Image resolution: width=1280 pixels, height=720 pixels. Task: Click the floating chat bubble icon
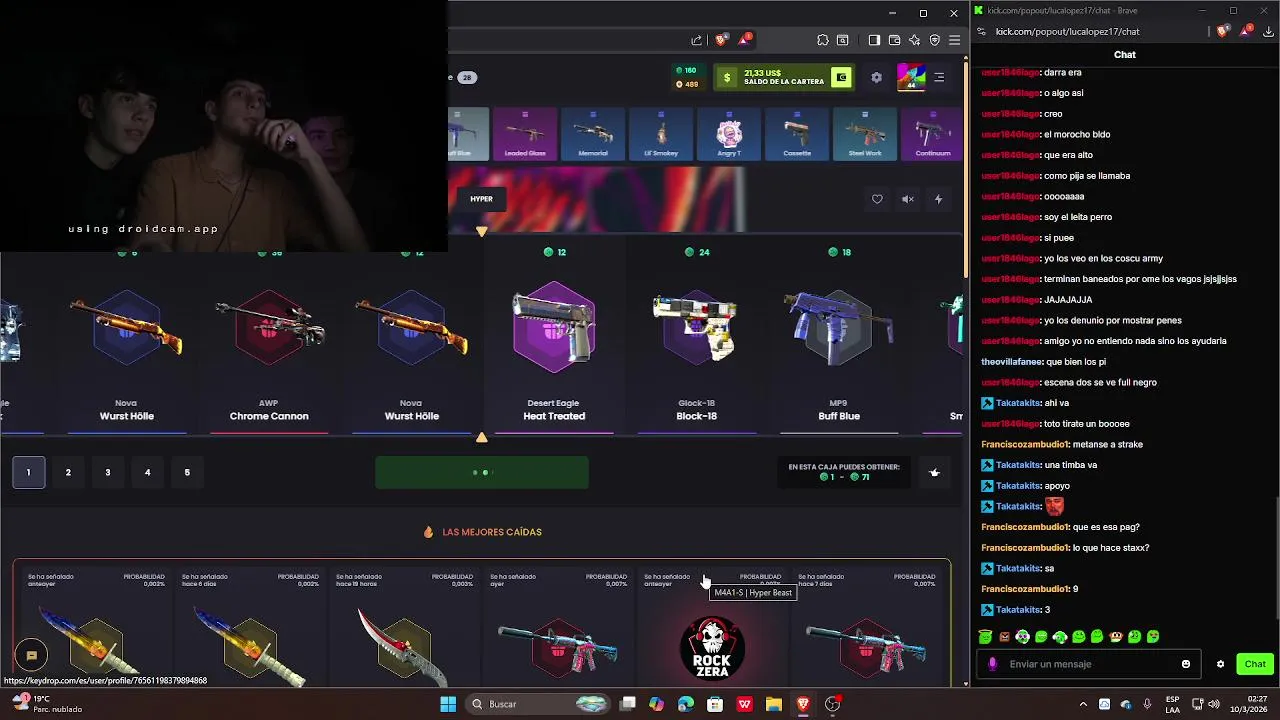point(31,655)
